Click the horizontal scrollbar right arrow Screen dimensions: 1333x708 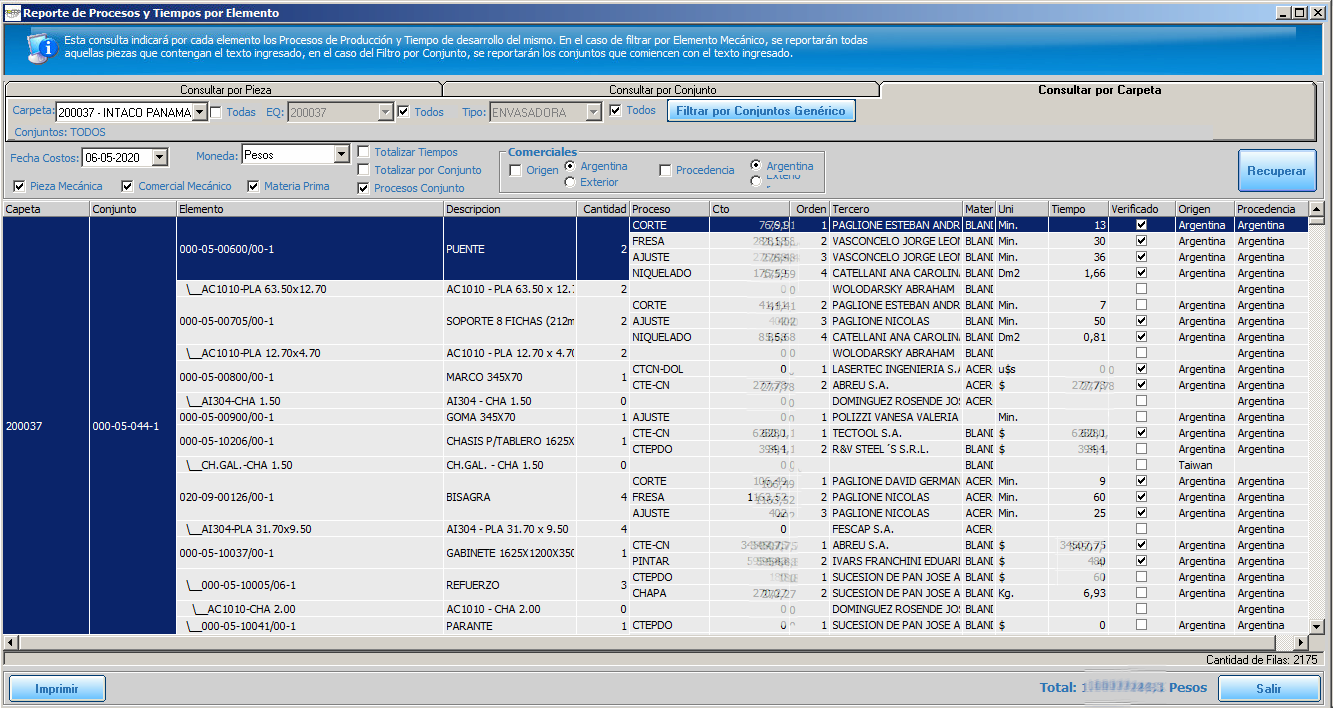pyautogui.click(x=1300, y=642)
